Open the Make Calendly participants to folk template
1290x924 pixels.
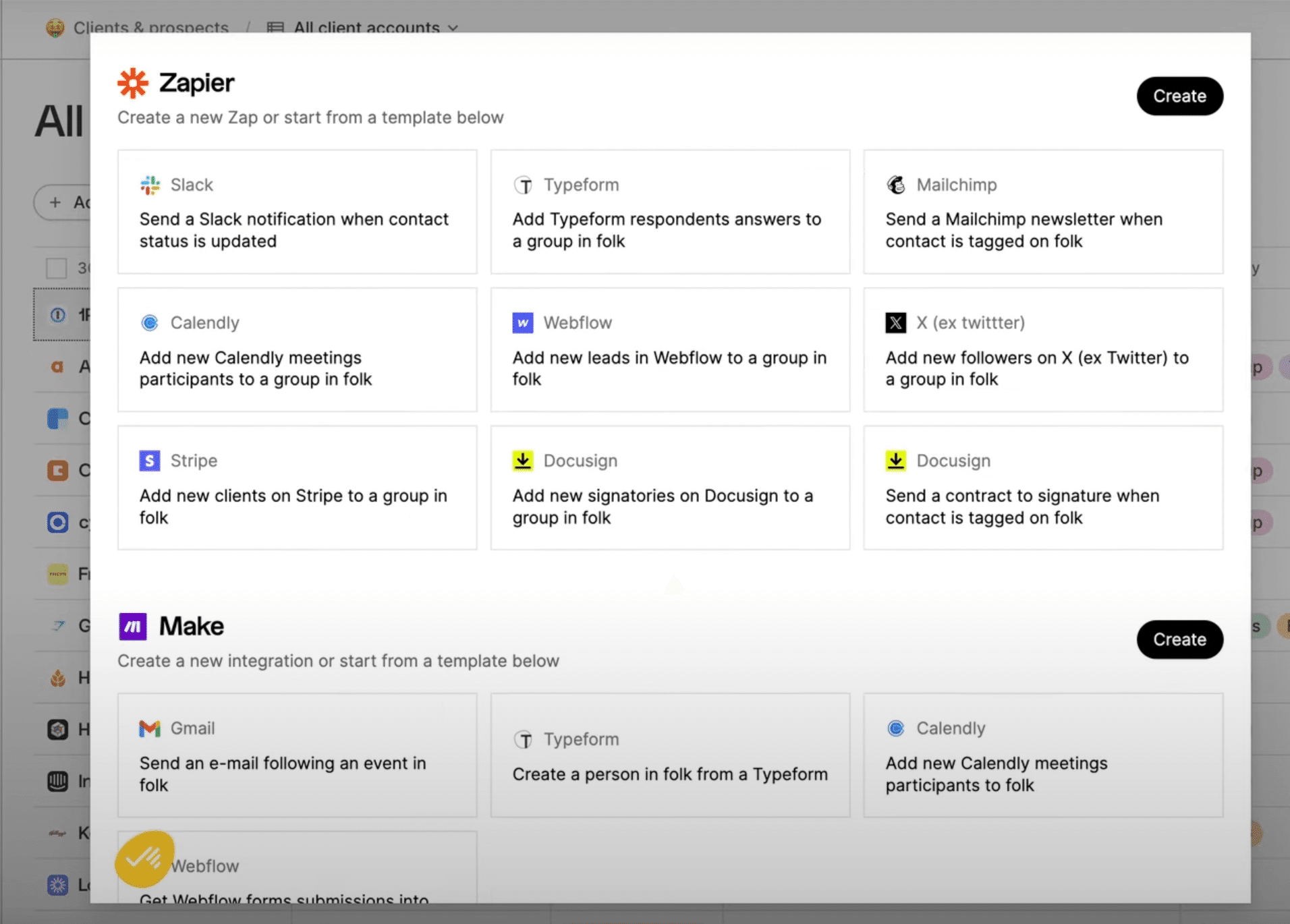pyautogui.click(x=1043, y=755)
